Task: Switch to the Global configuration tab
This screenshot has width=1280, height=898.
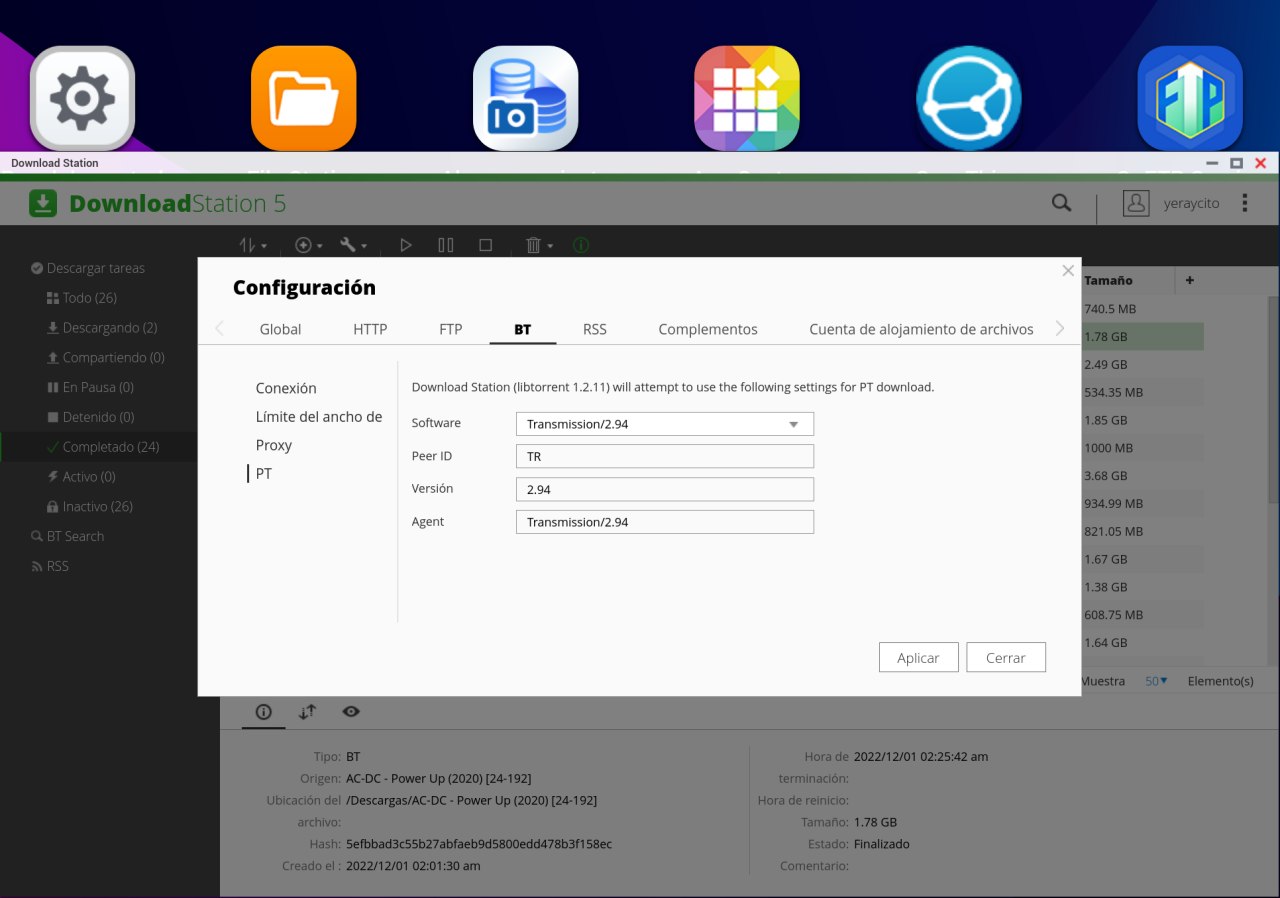Action: [280, 329]
